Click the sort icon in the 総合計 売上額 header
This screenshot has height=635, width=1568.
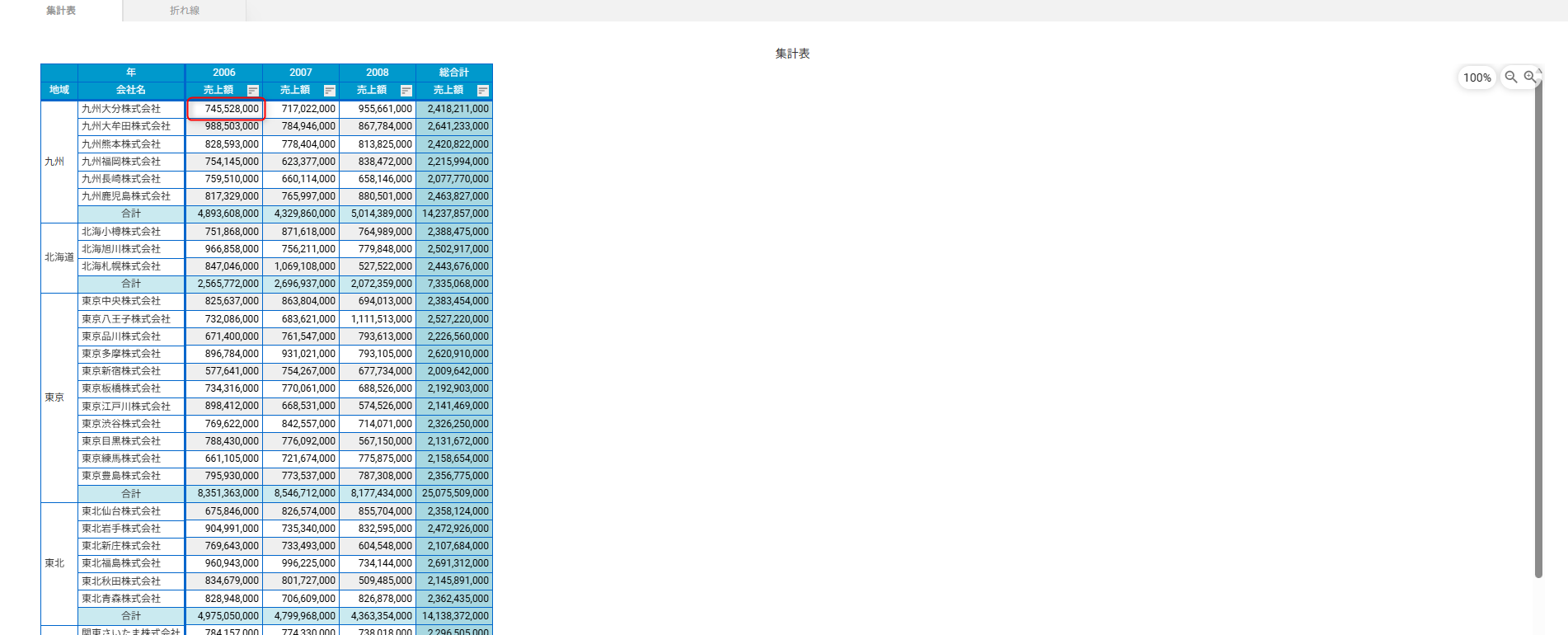point(483,91)
